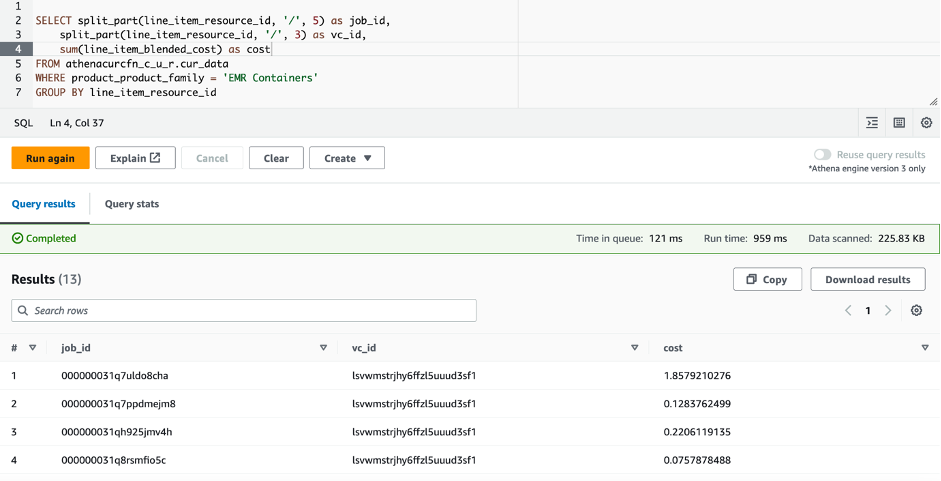The height and width of the screenshot is (481, 941).
Task: Click cost value 0.0757878488
Action: 697,461
